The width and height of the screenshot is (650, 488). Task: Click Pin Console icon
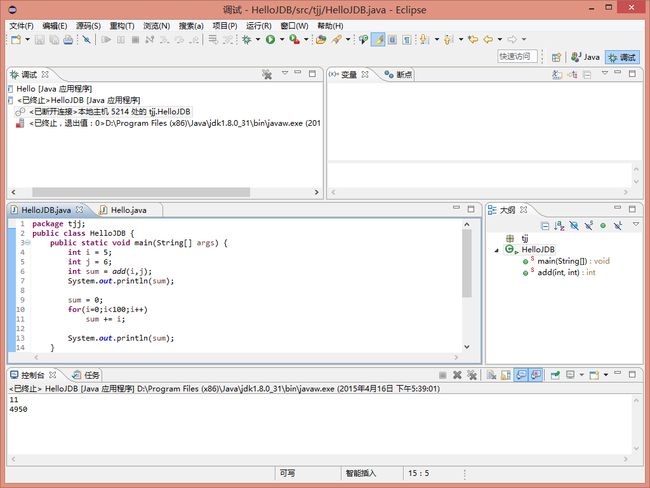click(555, 375)
